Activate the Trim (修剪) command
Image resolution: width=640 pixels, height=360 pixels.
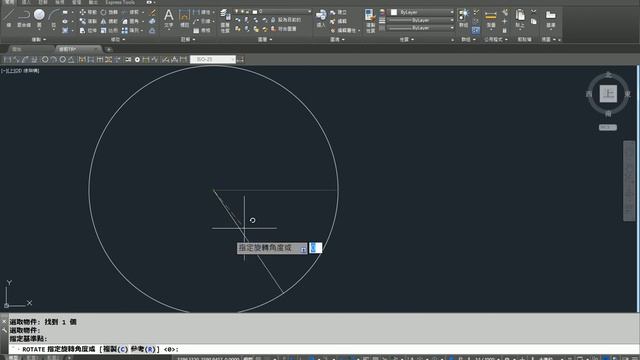(131, 12)
